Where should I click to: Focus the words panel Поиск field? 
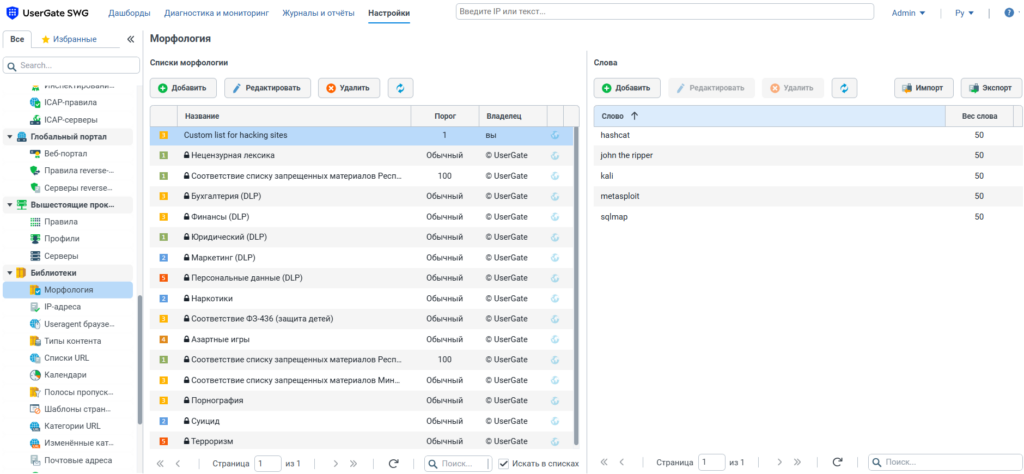click(x=945, y=462)
